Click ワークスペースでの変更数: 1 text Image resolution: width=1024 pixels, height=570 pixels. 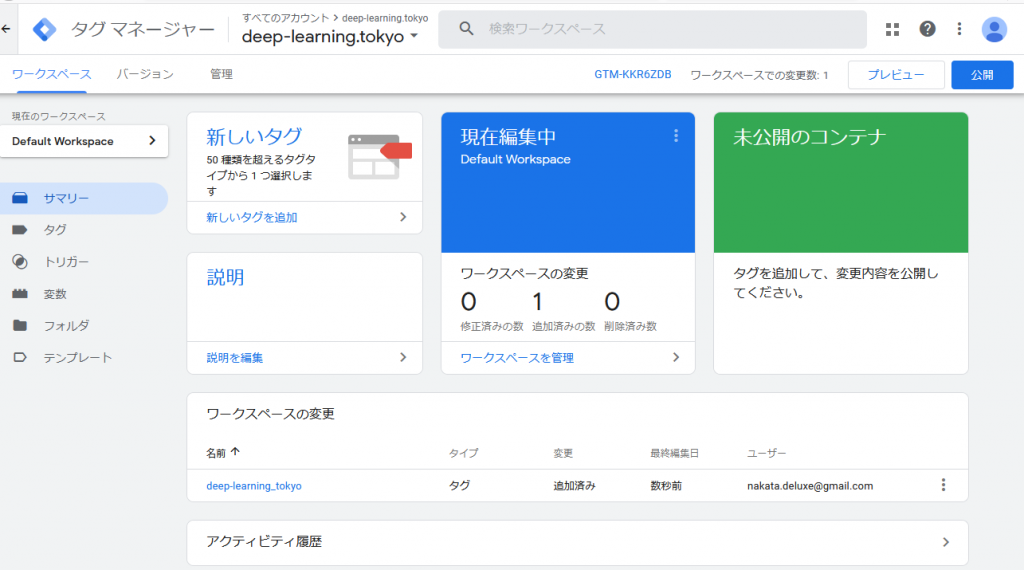[x=760, y=75]
